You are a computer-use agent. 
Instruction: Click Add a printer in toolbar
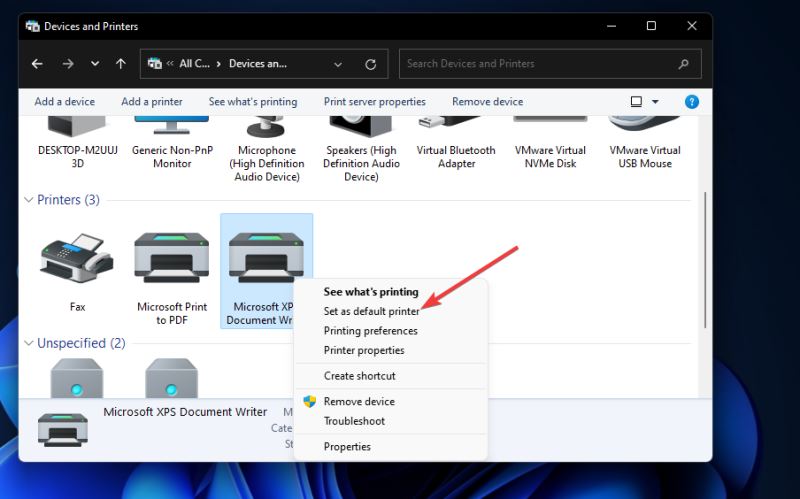152,102
